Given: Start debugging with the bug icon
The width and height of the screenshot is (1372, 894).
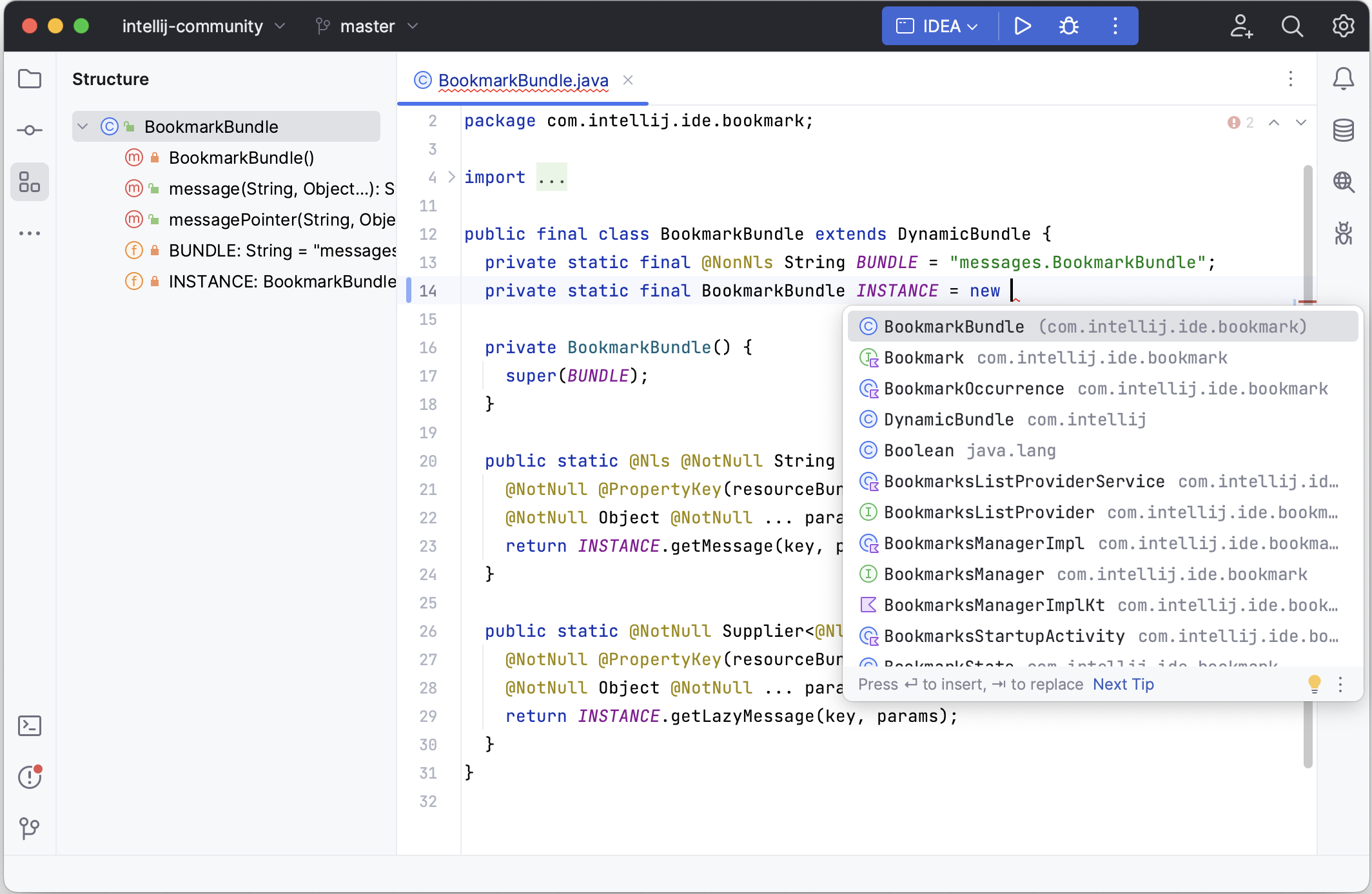Looking at the screenshot, I should pyautogui.click(x=1068, y=26).
